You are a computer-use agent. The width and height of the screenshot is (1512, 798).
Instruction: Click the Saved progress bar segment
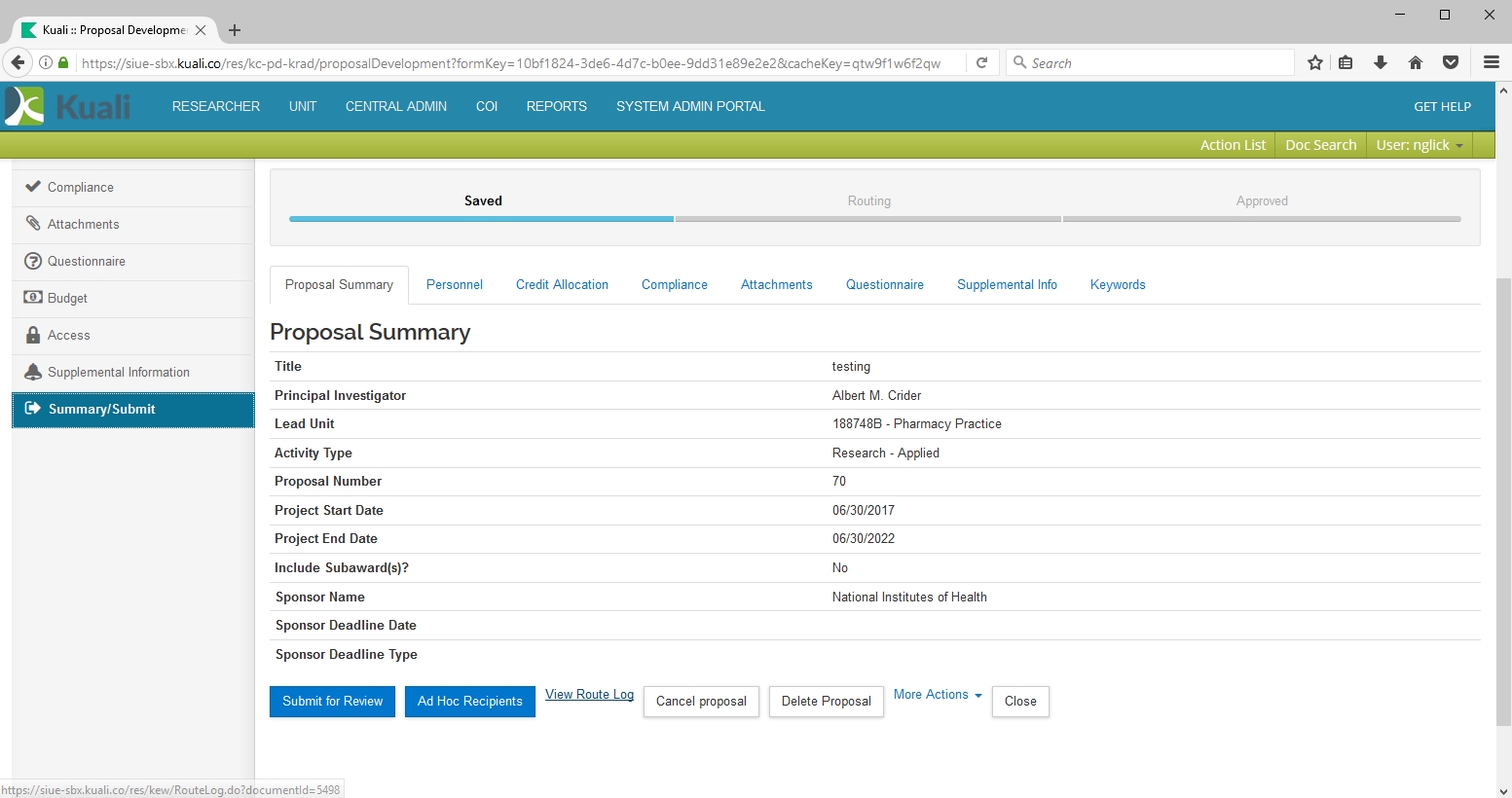(x=482, y=219)
